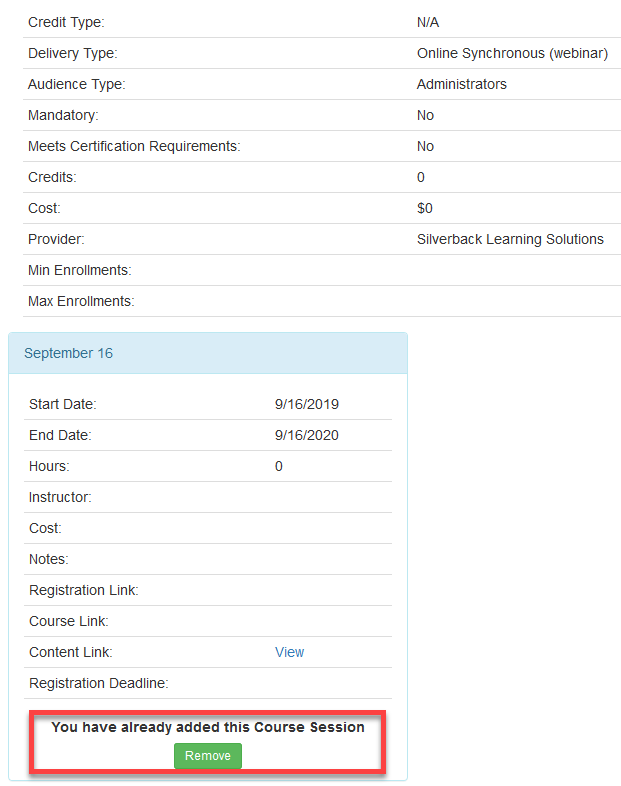This screenshot has width=621, height=786.
Task: Click the green Remove button
Action: click(x=208, y=755)
